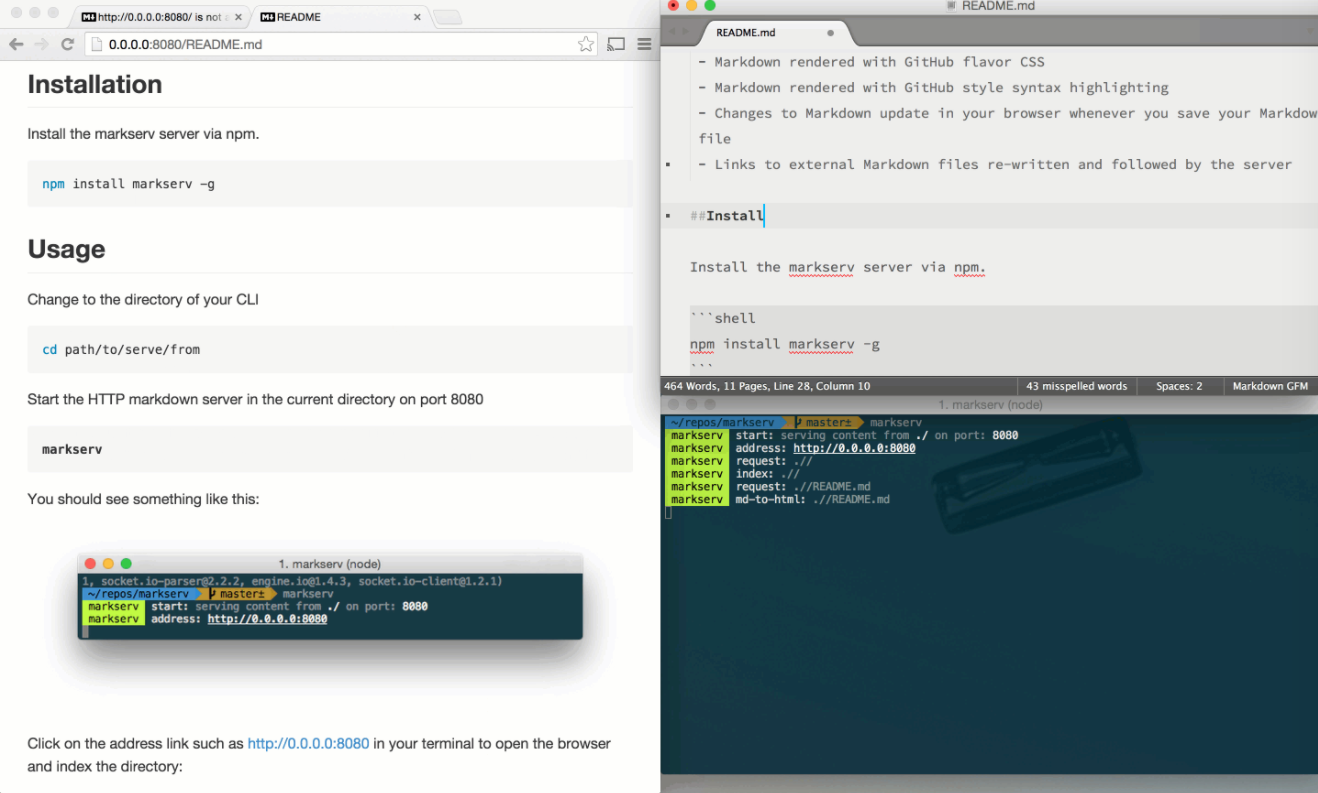Open Chrome's hamburger menu
Viewport: 1318px width, 793px height.
(644, 44)
